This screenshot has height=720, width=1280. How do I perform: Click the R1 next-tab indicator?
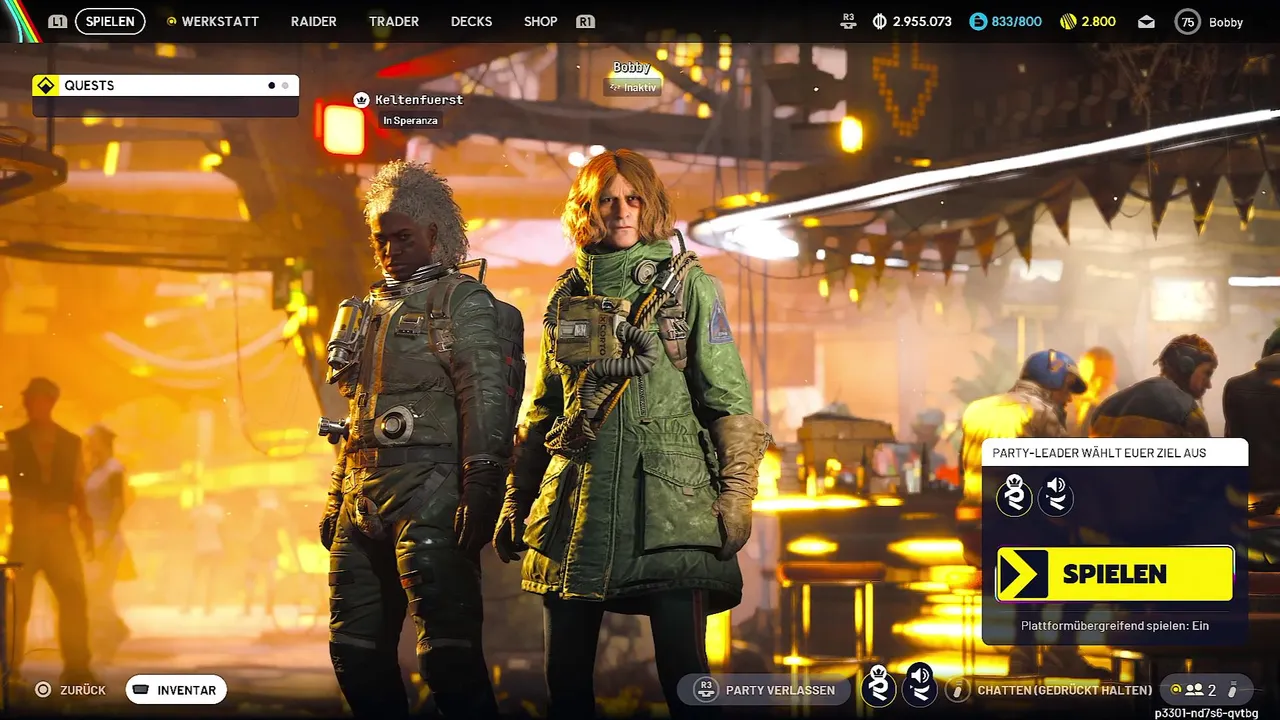[x=586, y=21]
